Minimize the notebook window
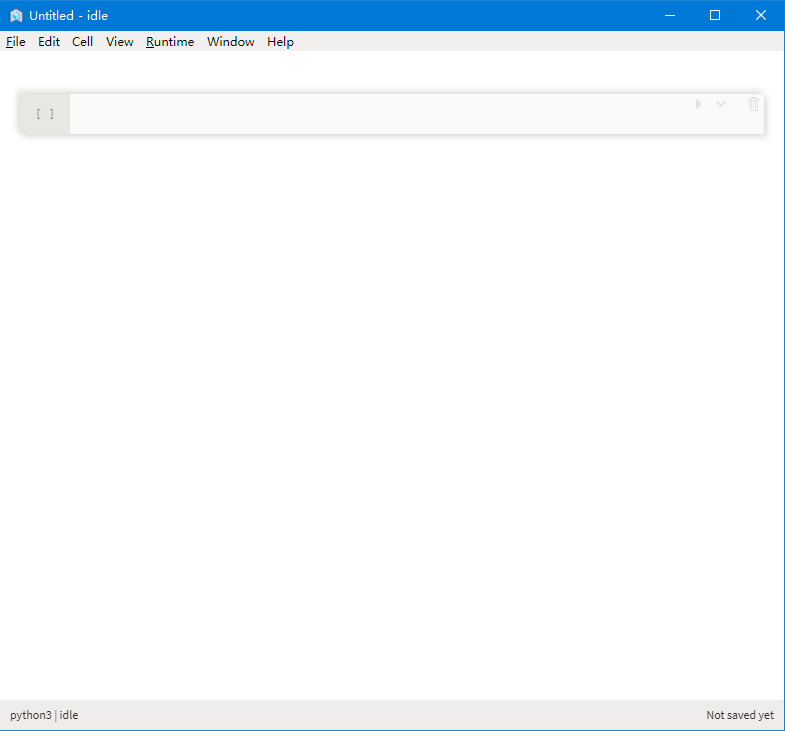 669,16
